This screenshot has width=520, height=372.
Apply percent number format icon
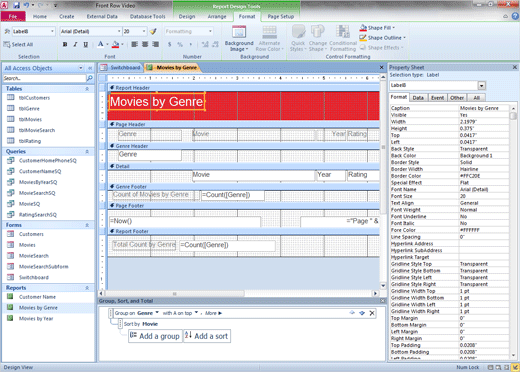point(180,44)
